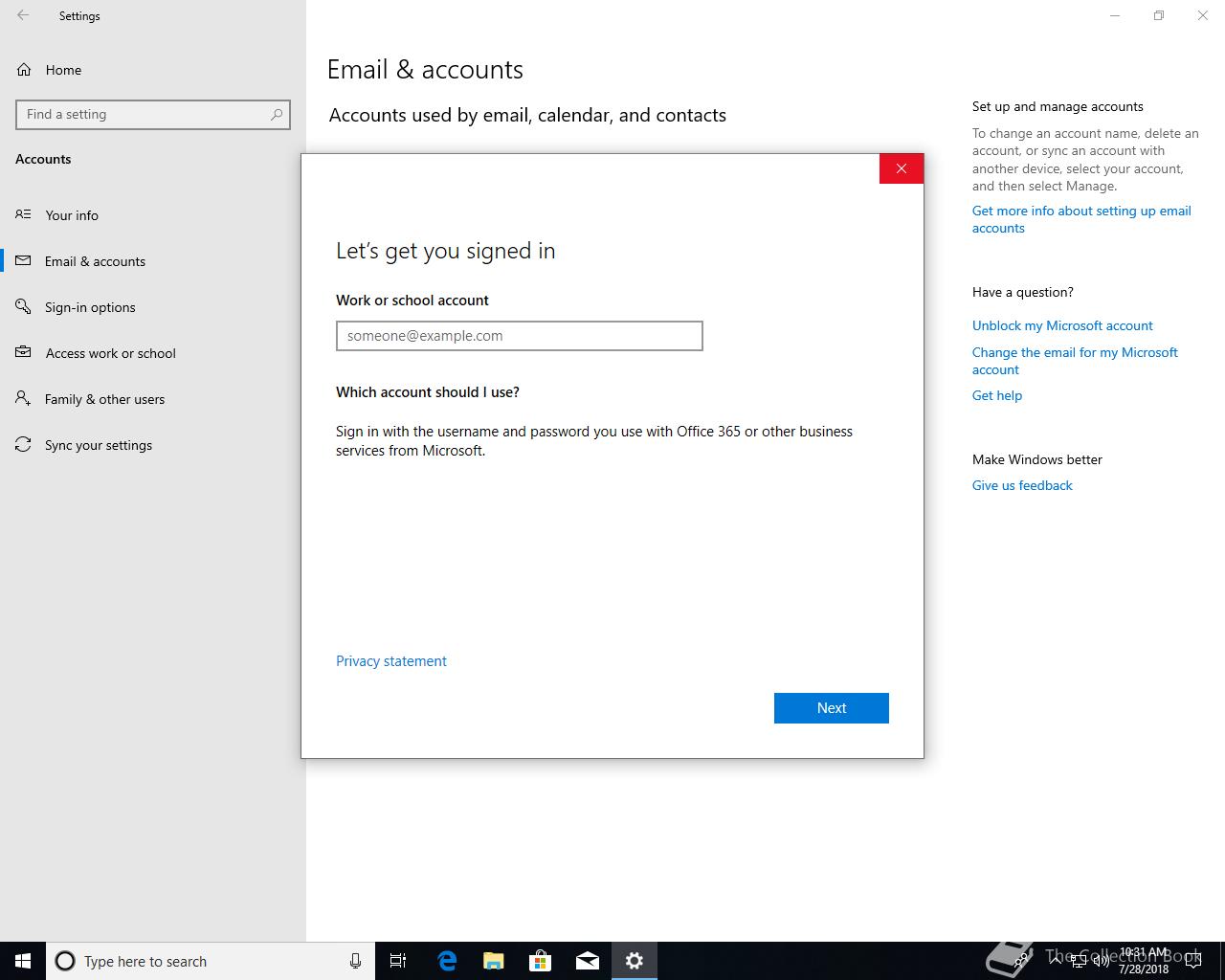
Task: Click the person-plus icon for Family & other users
Action: (23, 398)
